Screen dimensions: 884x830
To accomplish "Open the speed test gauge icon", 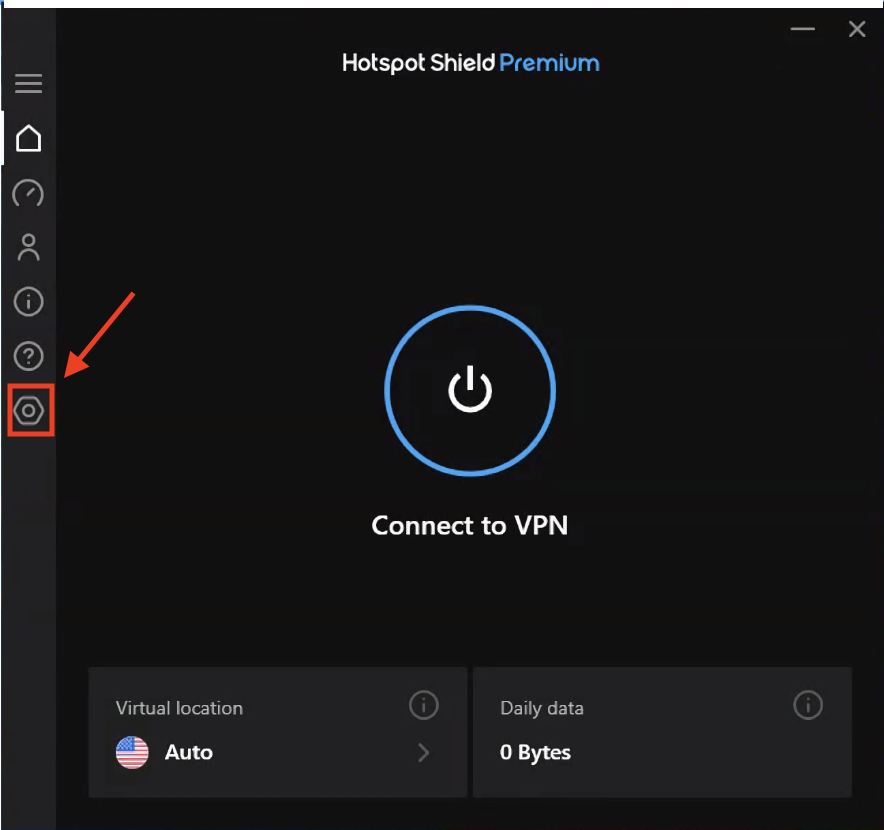I will [x=28, y=193].
